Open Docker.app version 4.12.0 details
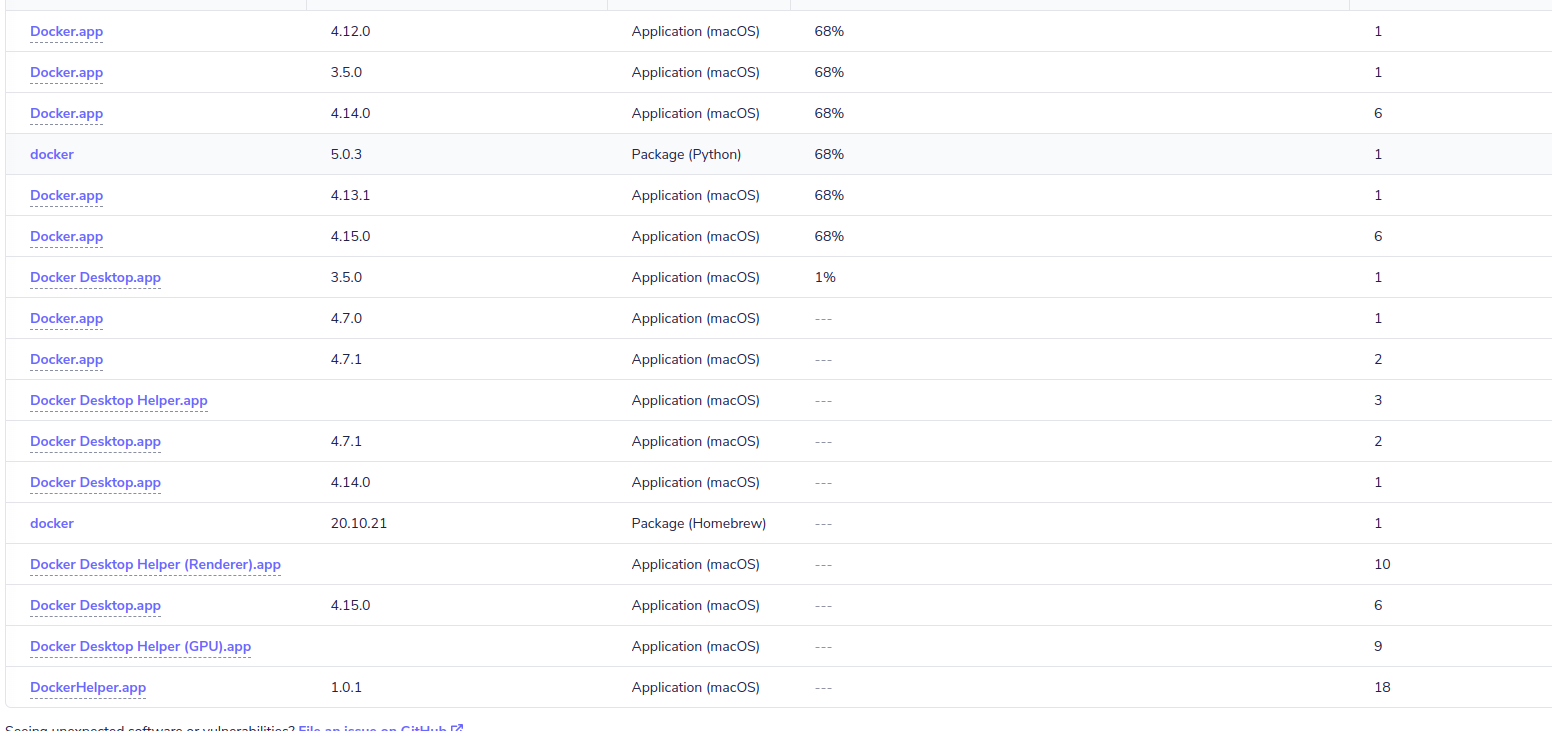Viewport: 1552px width, 731px height. pyautogui.click(x=66, y=31)
